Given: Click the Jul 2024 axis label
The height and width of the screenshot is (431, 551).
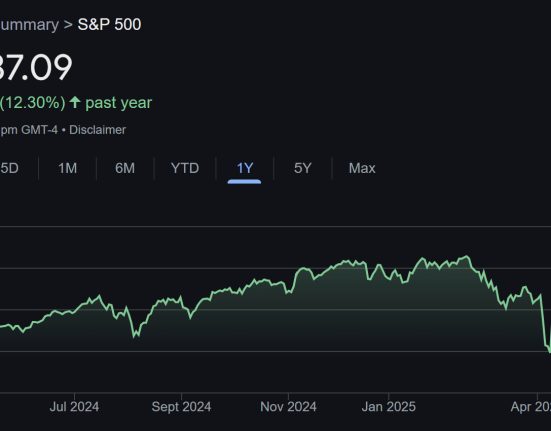Looking at the screenshot, I should point(74,407).
